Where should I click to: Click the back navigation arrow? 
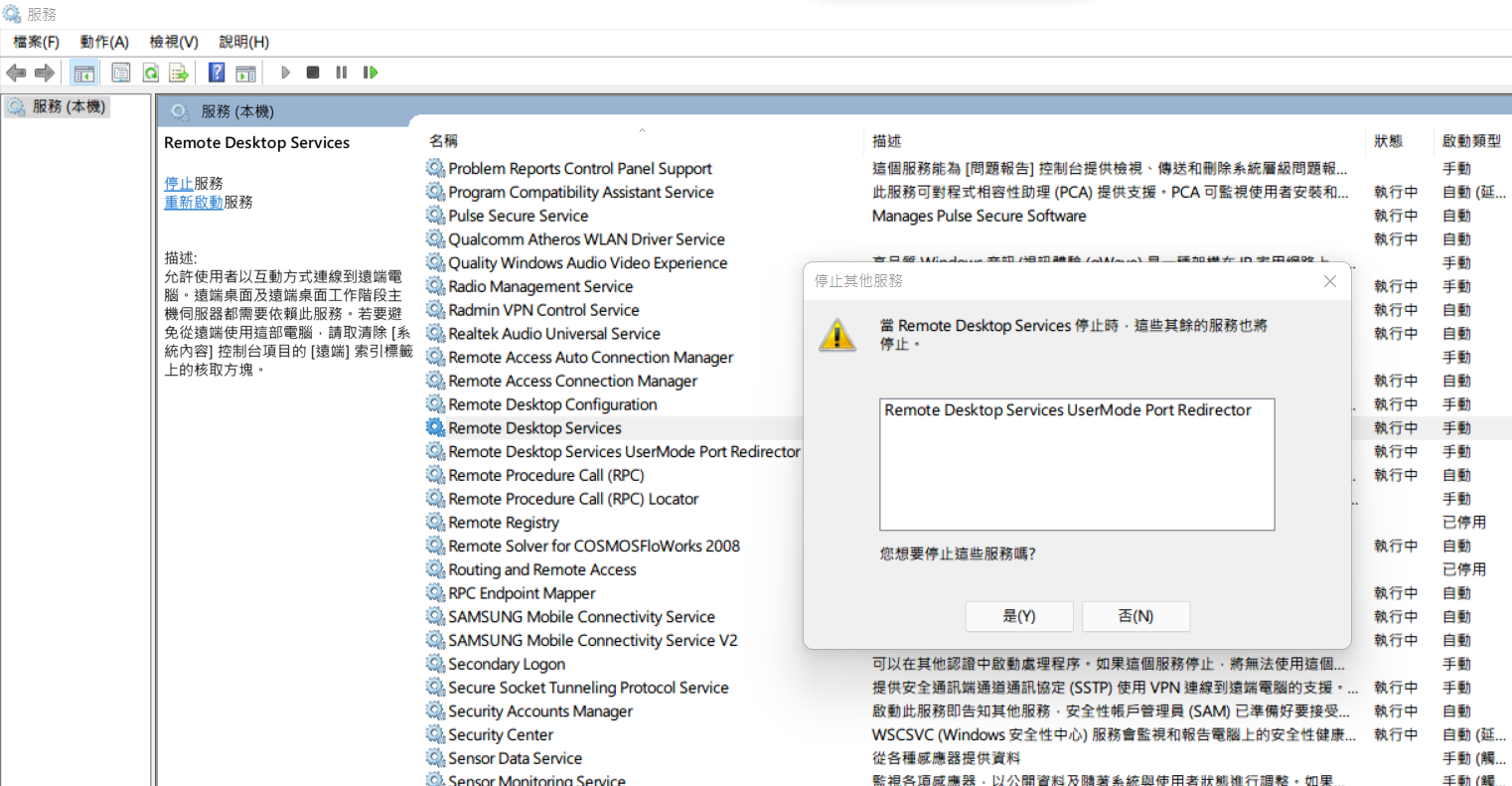coord(16,72)
